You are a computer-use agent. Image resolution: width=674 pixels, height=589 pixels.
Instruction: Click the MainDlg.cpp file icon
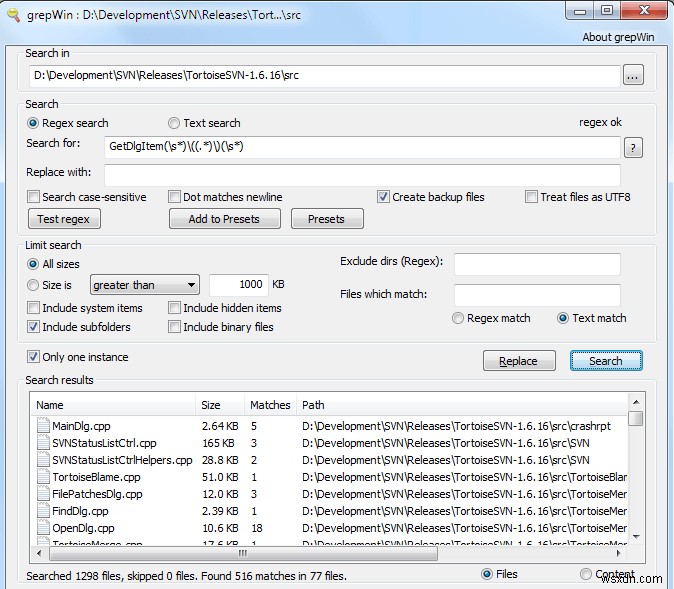pyautogui.click(x=43, y=426)
